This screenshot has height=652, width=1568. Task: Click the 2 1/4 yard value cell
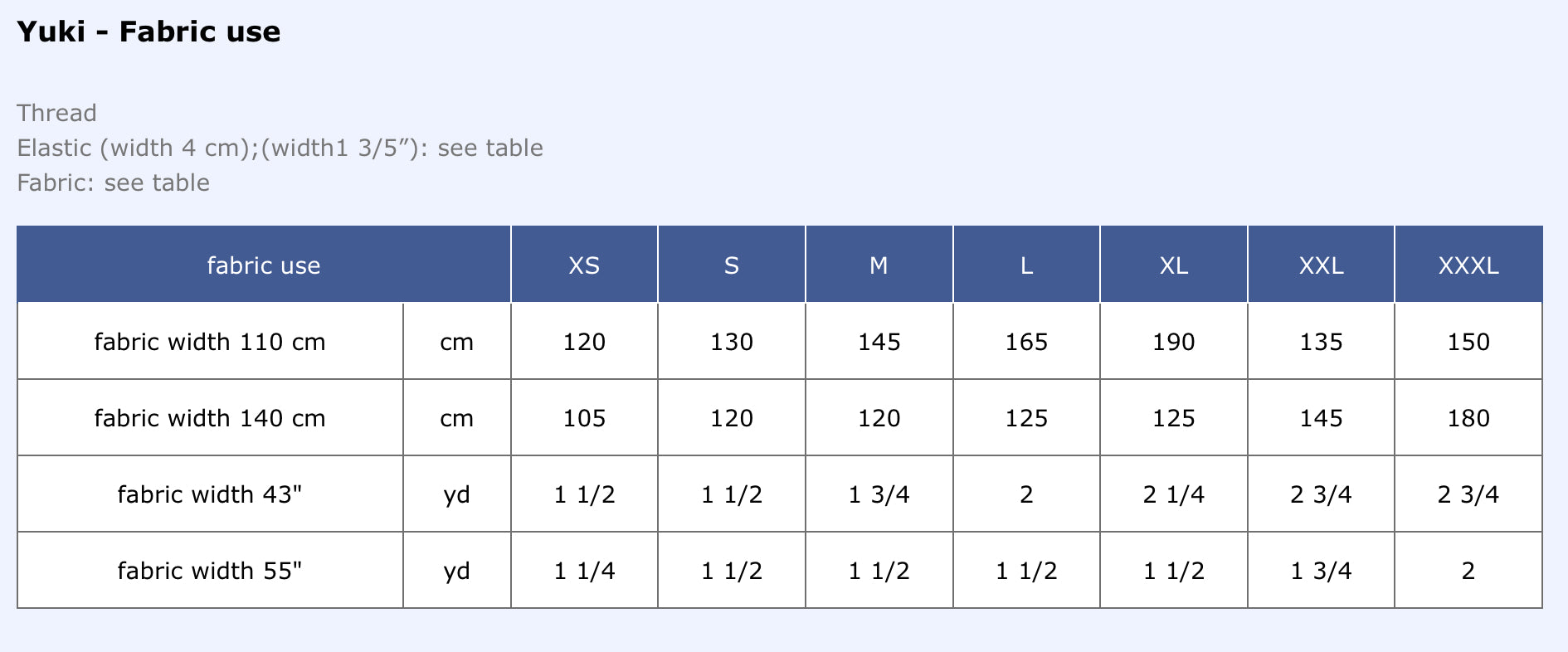coord(1173,494)
